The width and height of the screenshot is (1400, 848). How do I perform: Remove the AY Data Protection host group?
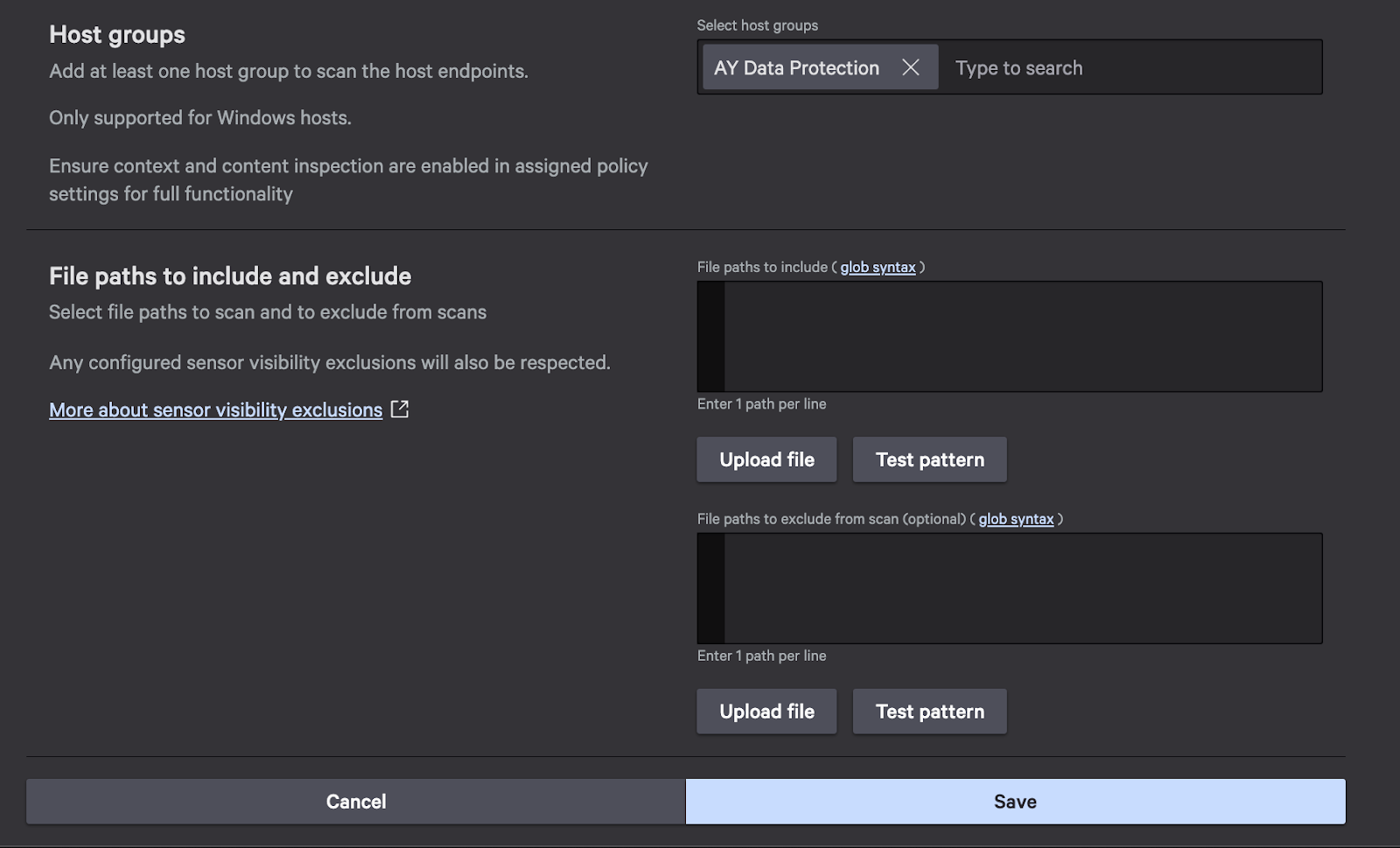(x=910, y=67)
